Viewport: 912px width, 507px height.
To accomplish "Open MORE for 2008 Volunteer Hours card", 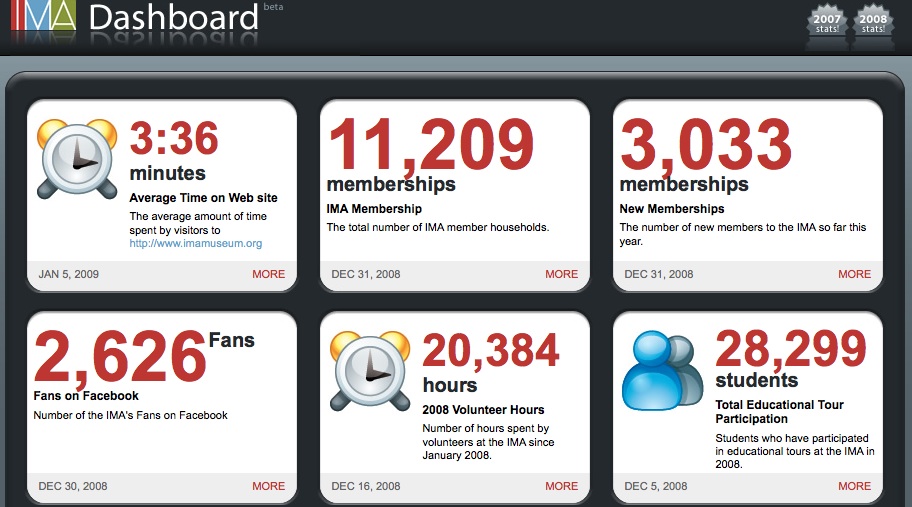I will [561, 486].
